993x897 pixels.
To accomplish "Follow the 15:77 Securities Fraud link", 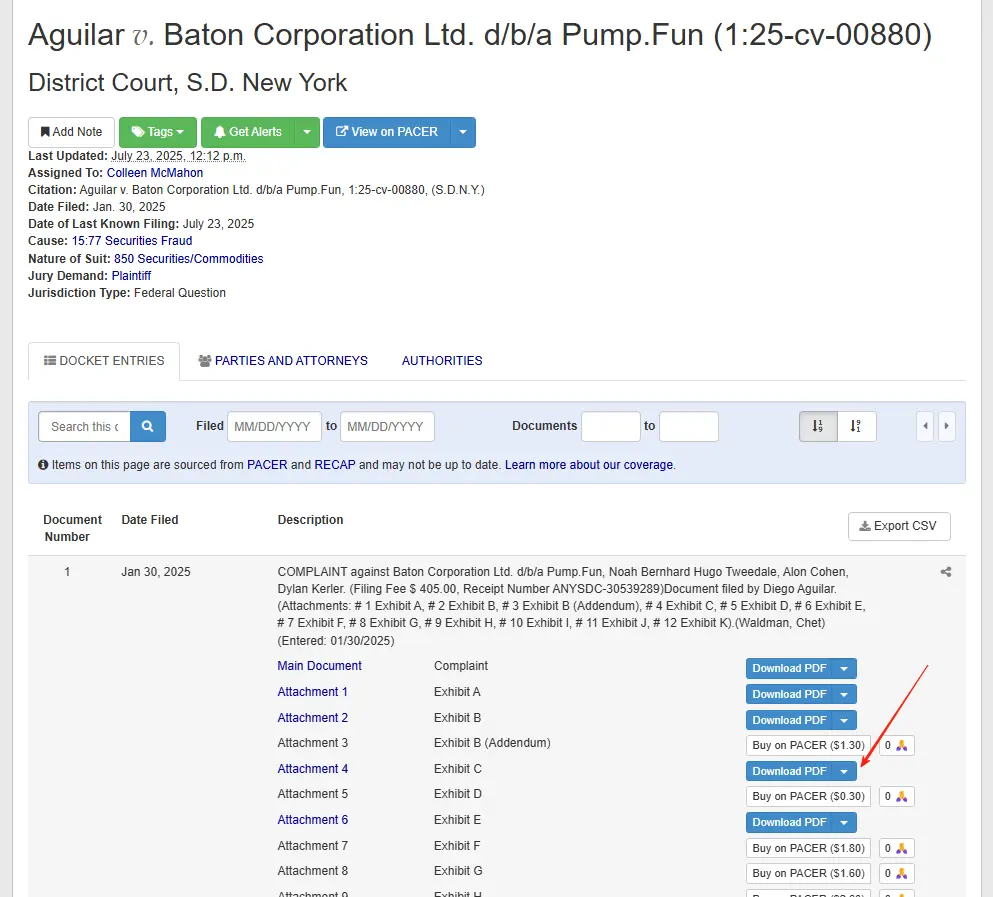I will pos(132,241).
